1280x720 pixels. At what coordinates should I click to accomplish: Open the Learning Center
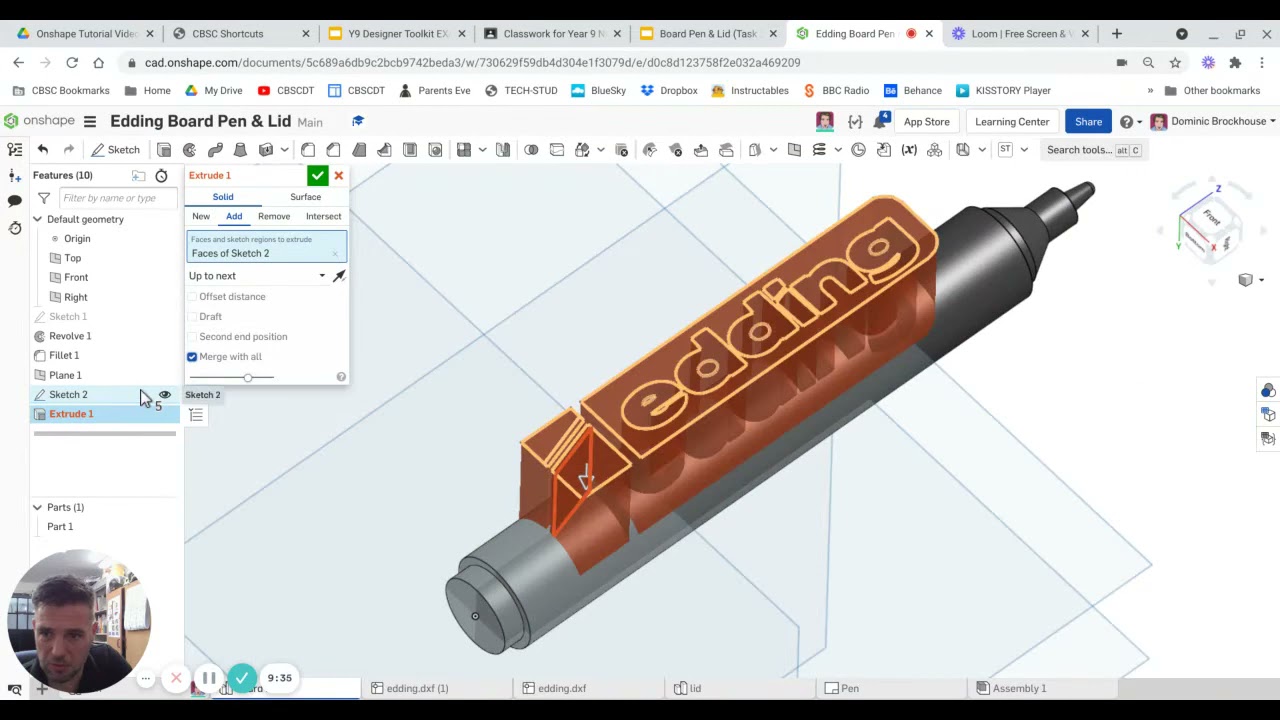1012,122
